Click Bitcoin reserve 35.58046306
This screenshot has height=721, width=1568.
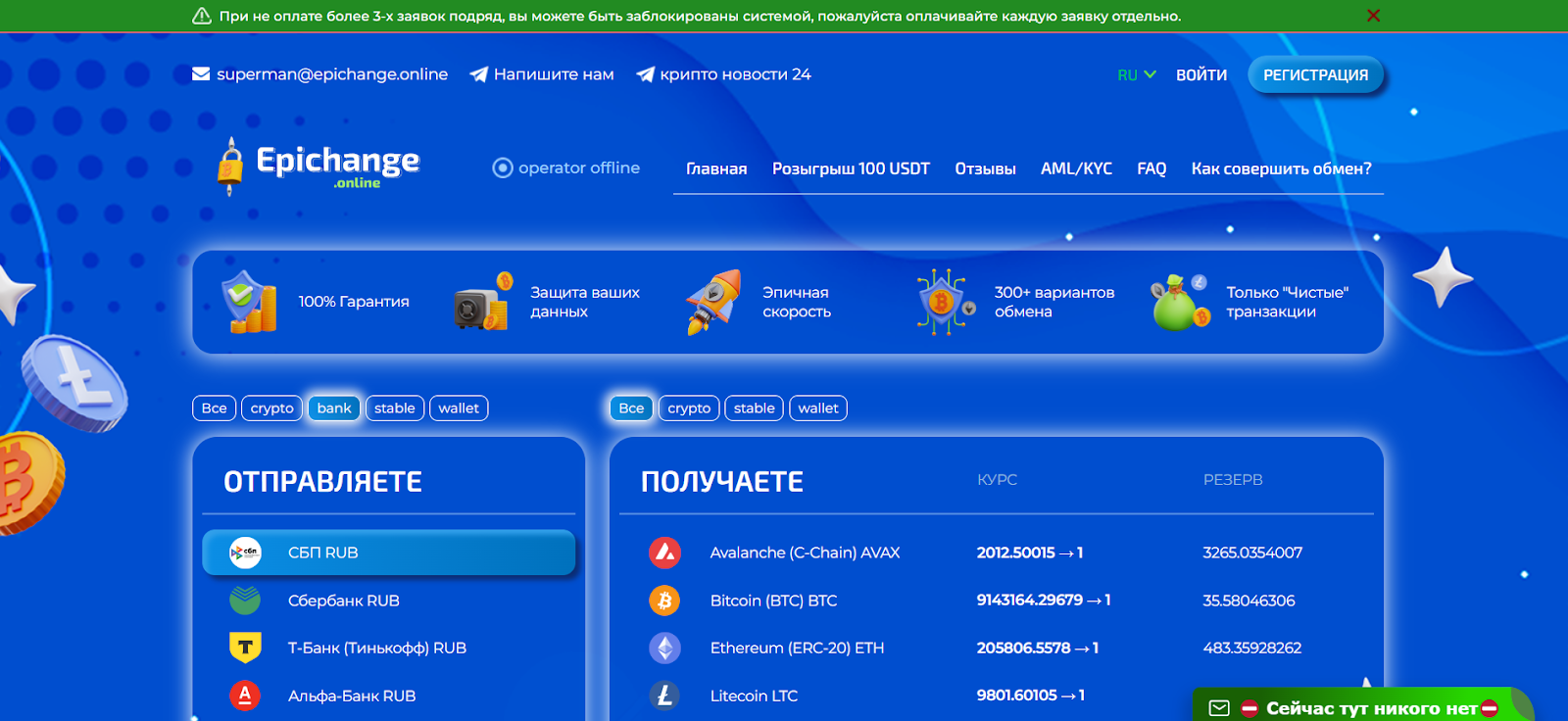pyautogui.click(x=1249, y=601)
